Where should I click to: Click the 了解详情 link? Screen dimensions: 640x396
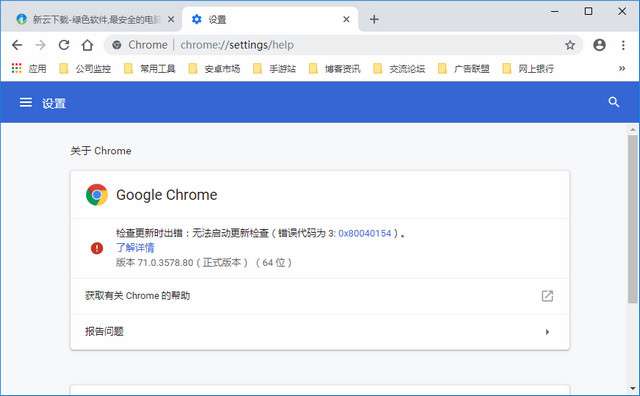point(135,247)
